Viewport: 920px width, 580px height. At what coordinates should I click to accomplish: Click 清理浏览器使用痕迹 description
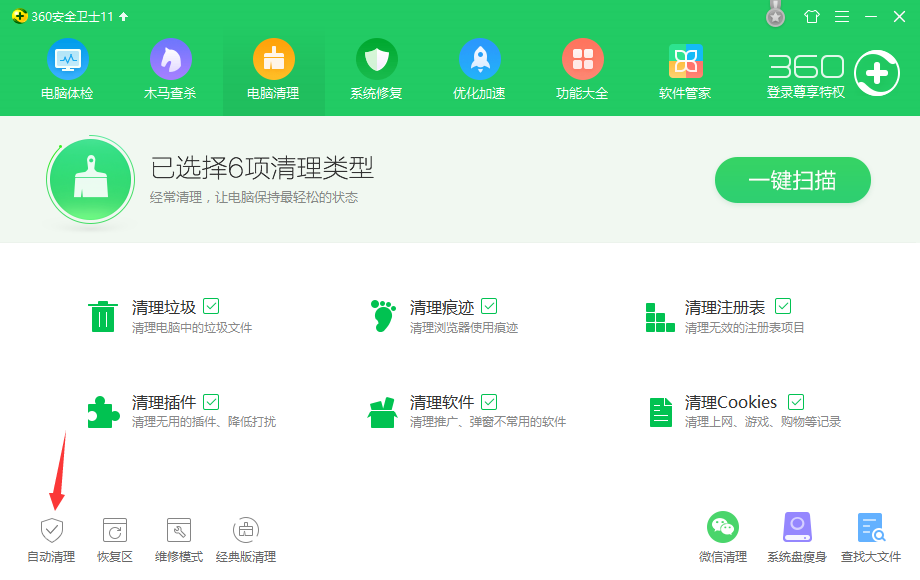pyautogui.click(x=464, y=328)
